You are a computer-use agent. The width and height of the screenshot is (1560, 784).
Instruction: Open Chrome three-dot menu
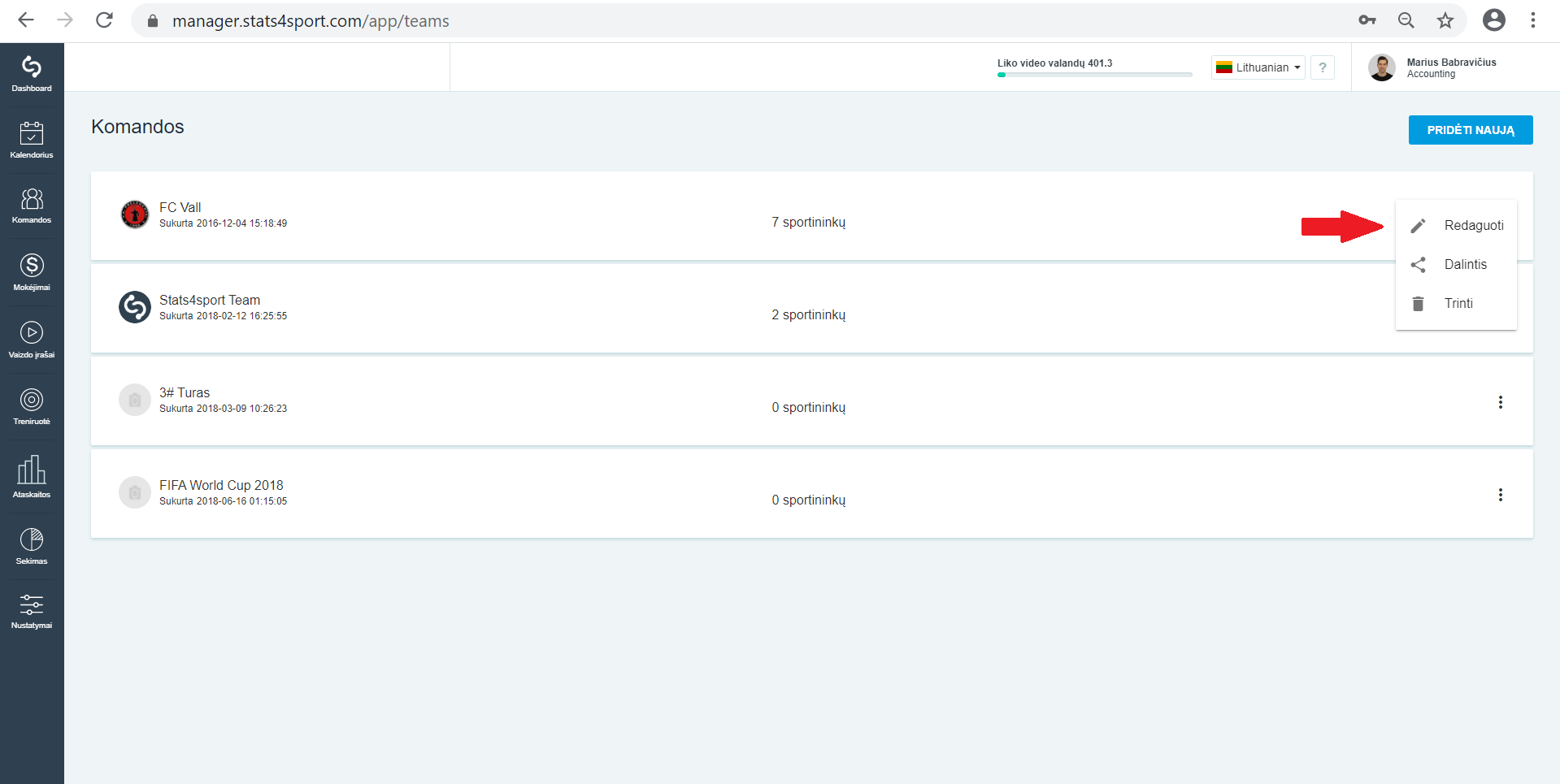pos(1533,20)
